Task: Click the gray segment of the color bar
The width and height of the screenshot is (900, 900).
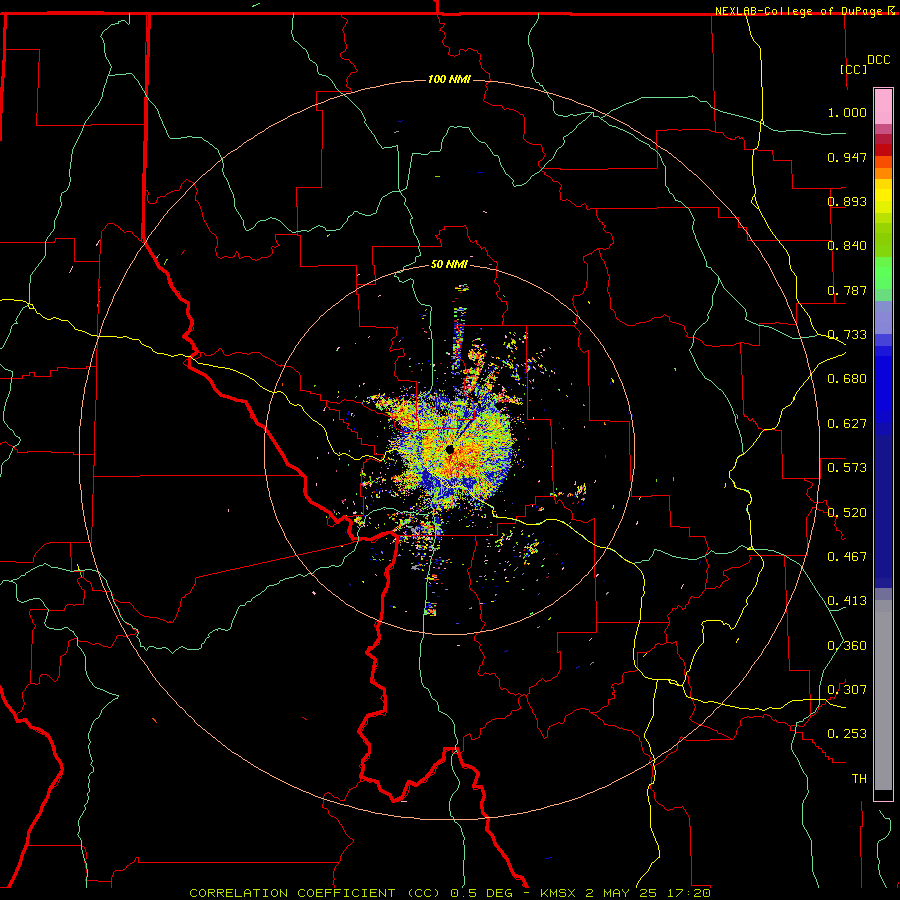Action: click(883, 695)
